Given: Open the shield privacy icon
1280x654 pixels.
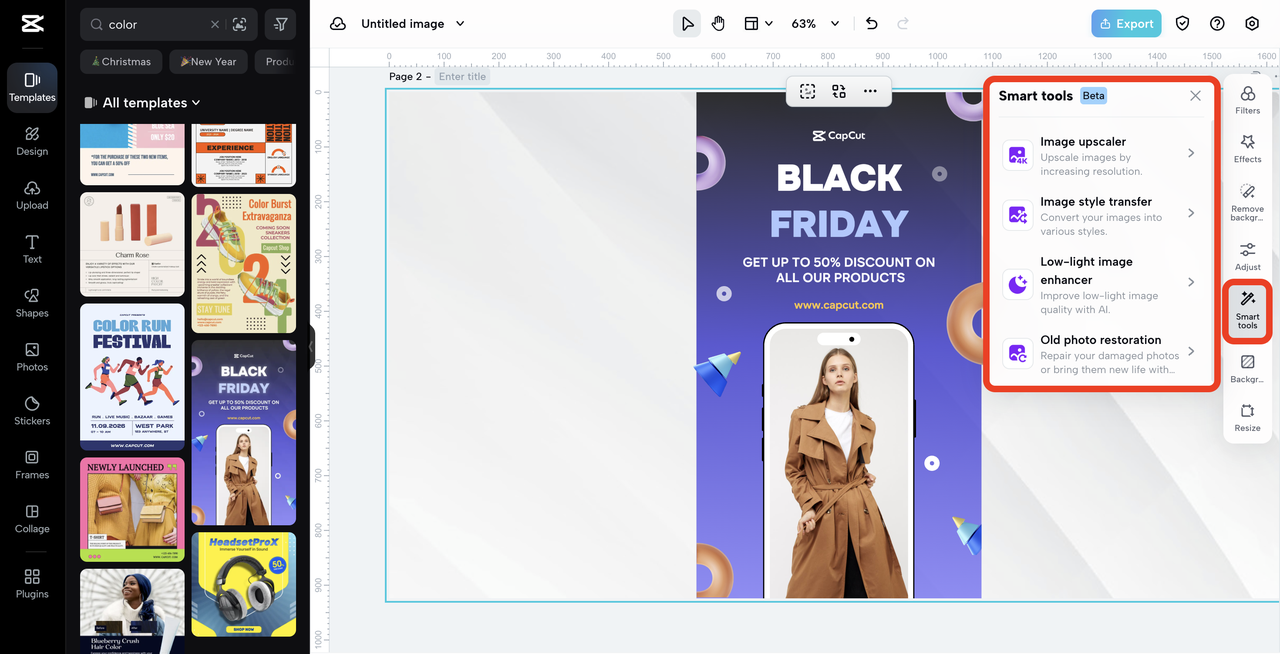Looking at the screenshot, I should 1182,24.
